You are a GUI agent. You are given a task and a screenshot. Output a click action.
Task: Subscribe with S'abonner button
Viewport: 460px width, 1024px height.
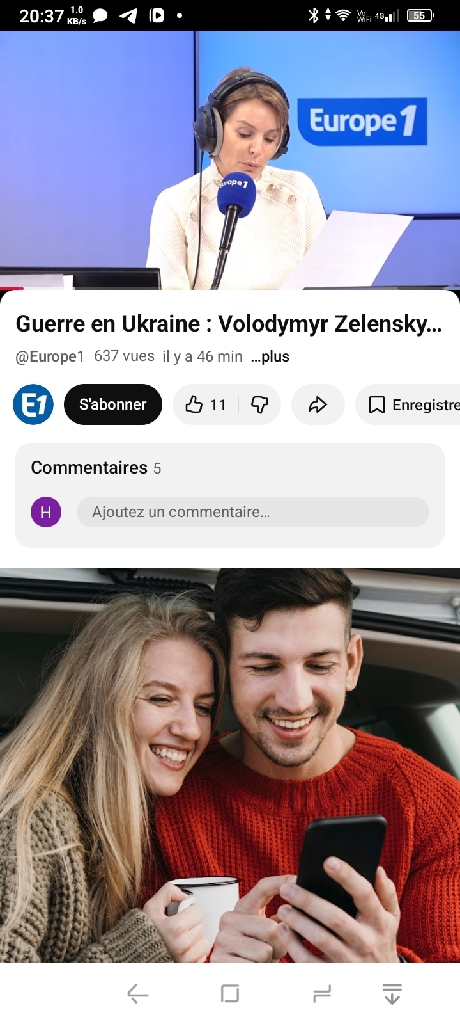(x=113, y=404)
